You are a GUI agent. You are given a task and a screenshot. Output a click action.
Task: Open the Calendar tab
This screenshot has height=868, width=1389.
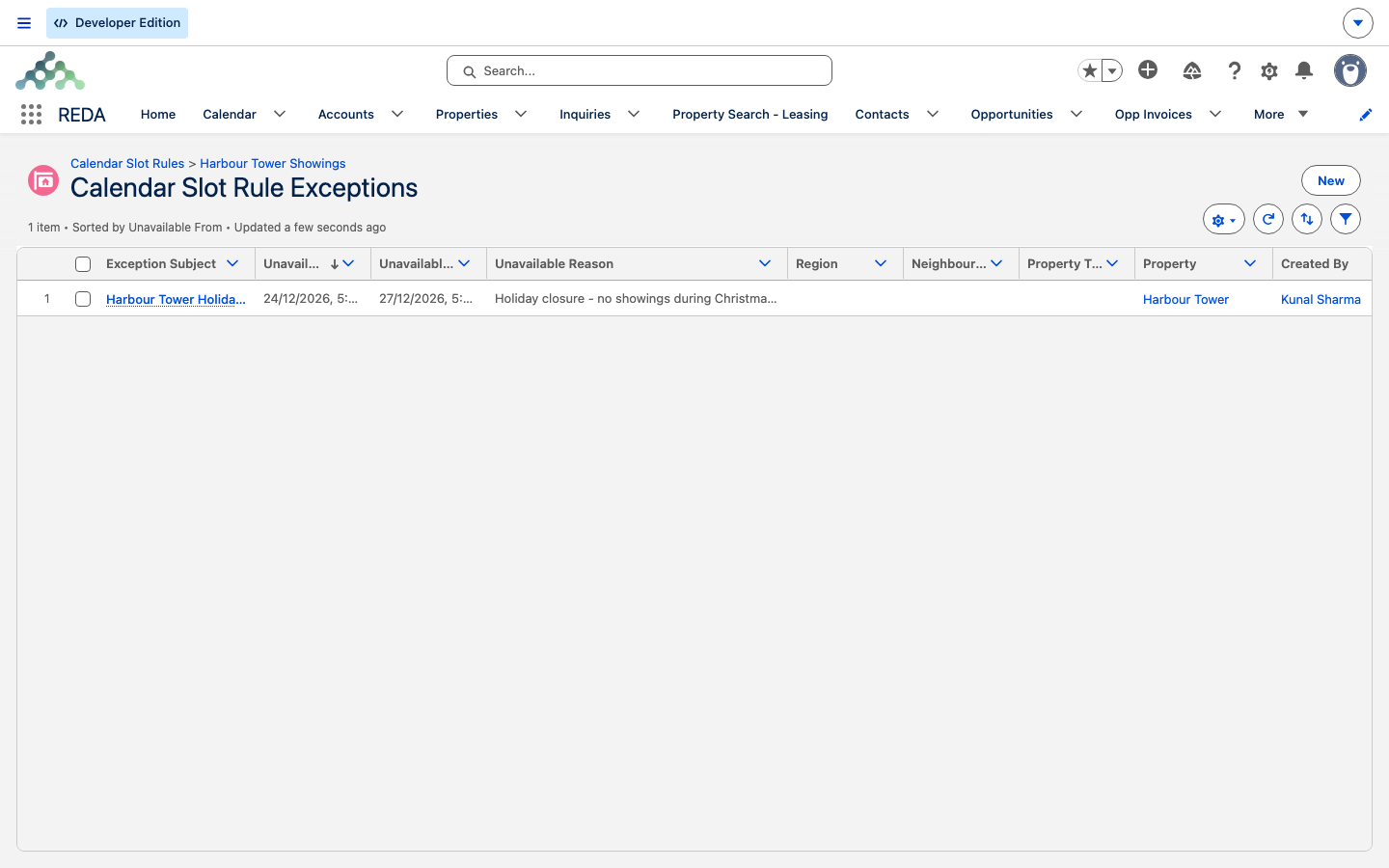(230, 114)
